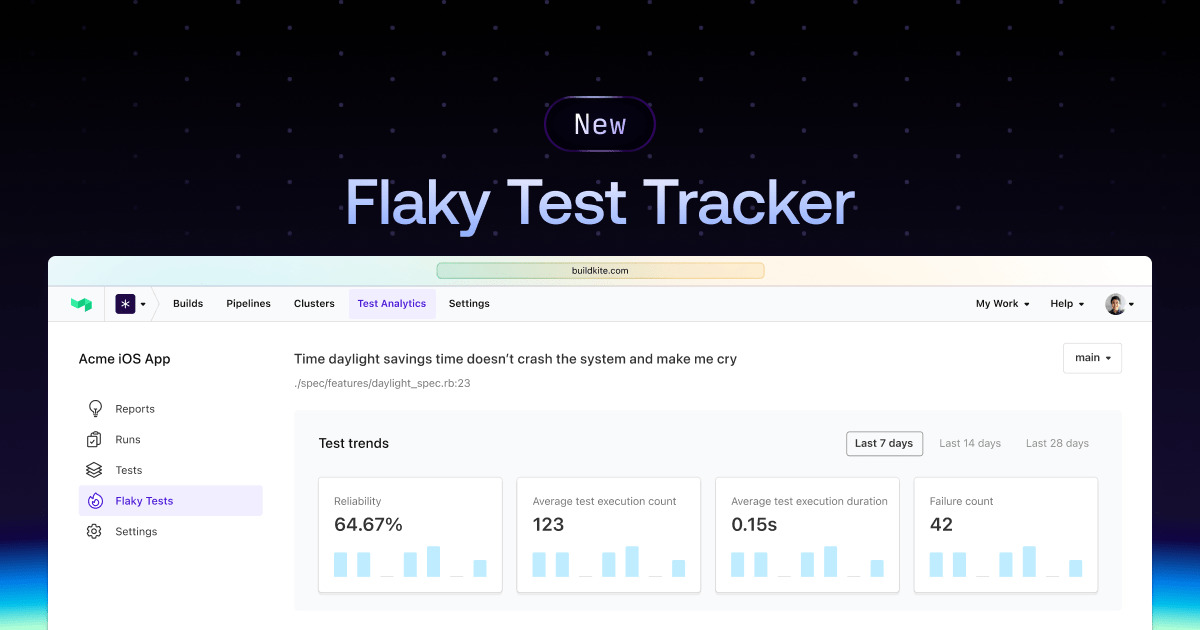Select the Flaky Tests flame icon
This screenshot has width=1200, height=630.
tap(94, 501)
